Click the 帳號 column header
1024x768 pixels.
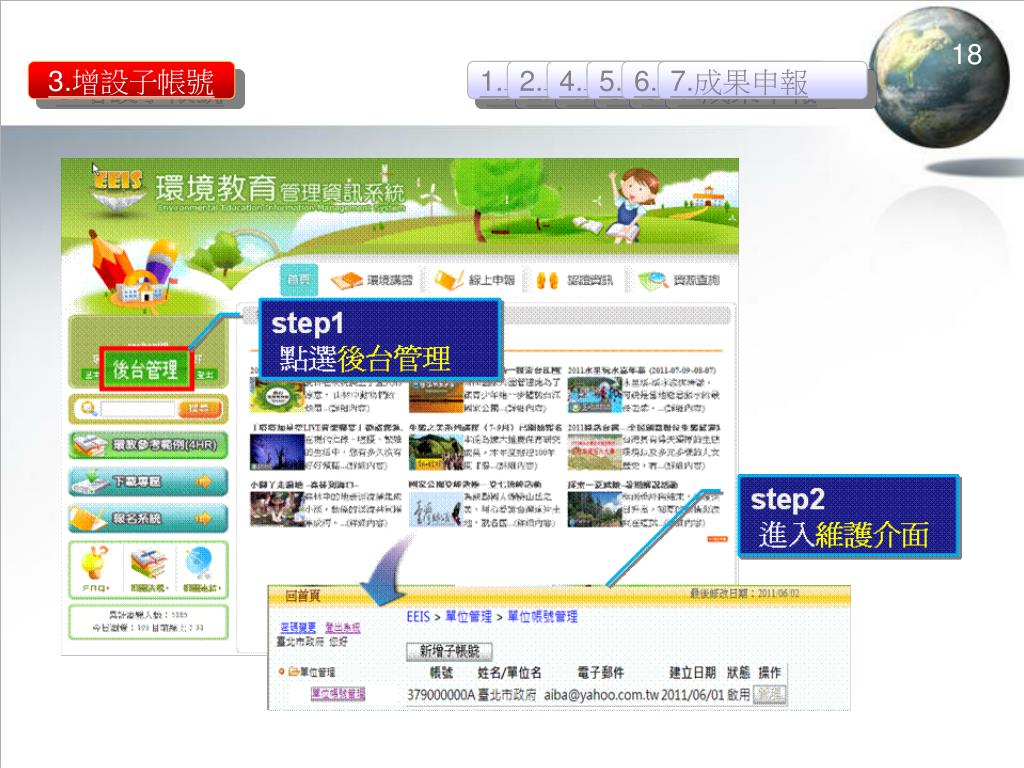pos(441,672)
